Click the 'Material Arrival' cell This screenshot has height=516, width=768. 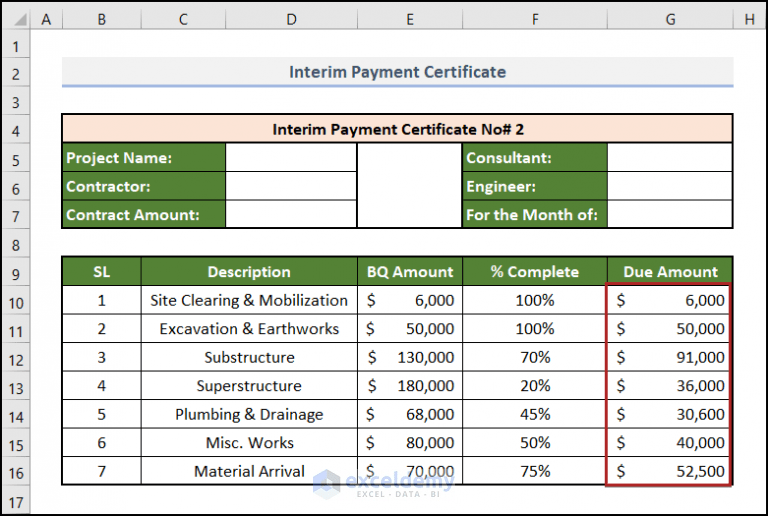(x=249, y=471)
